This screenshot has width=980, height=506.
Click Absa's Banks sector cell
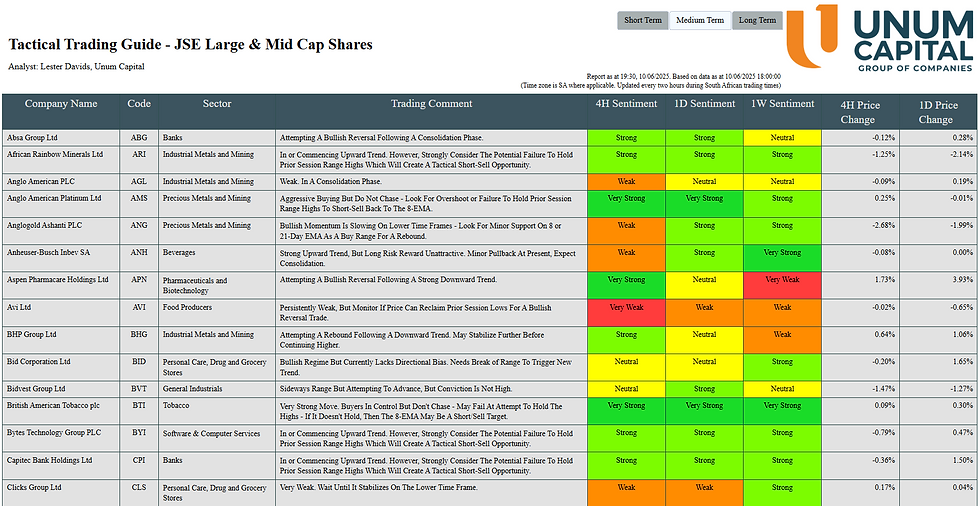[217, 137]
